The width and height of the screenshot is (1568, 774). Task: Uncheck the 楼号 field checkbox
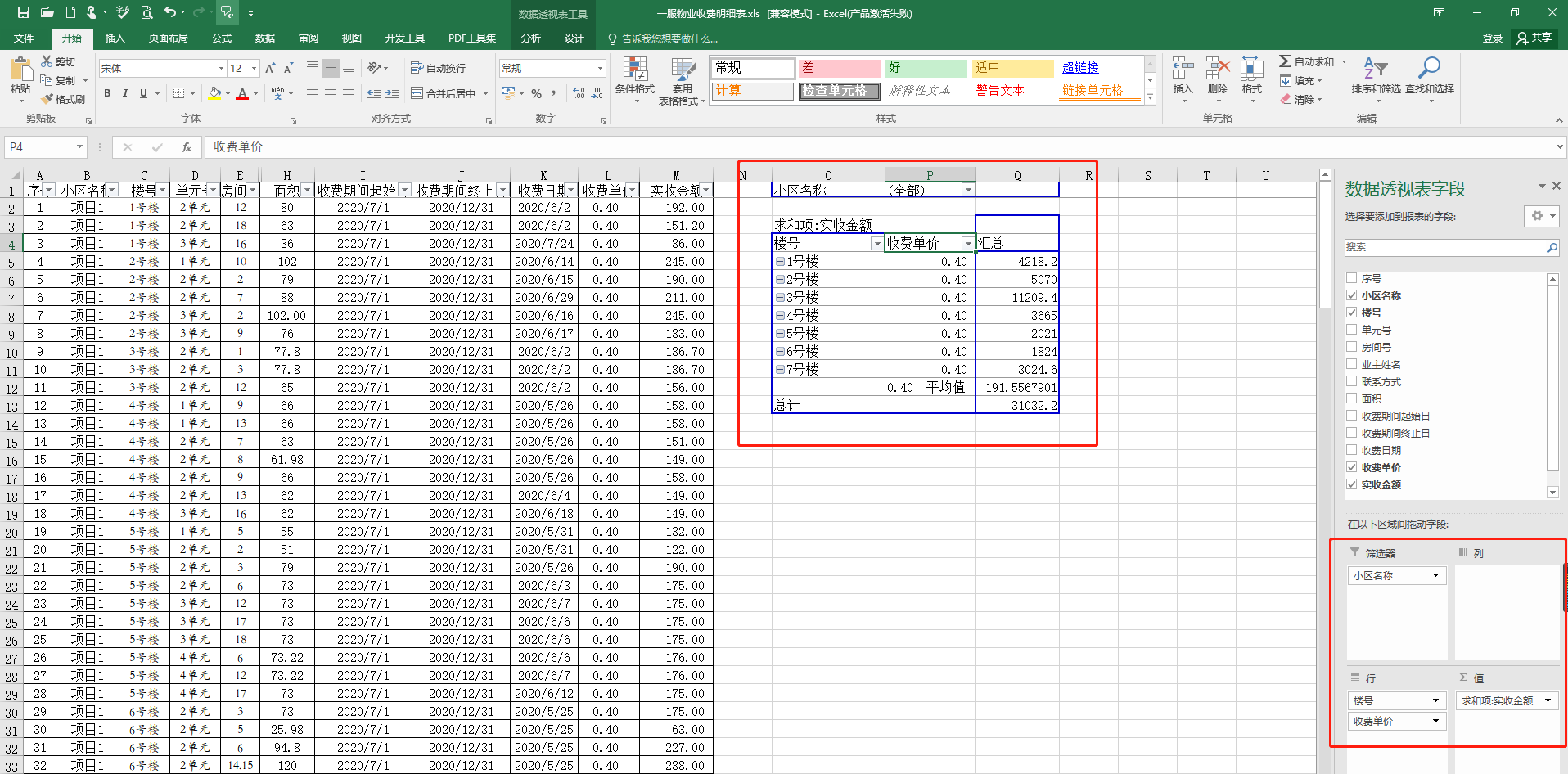[x=1352, y=313]
